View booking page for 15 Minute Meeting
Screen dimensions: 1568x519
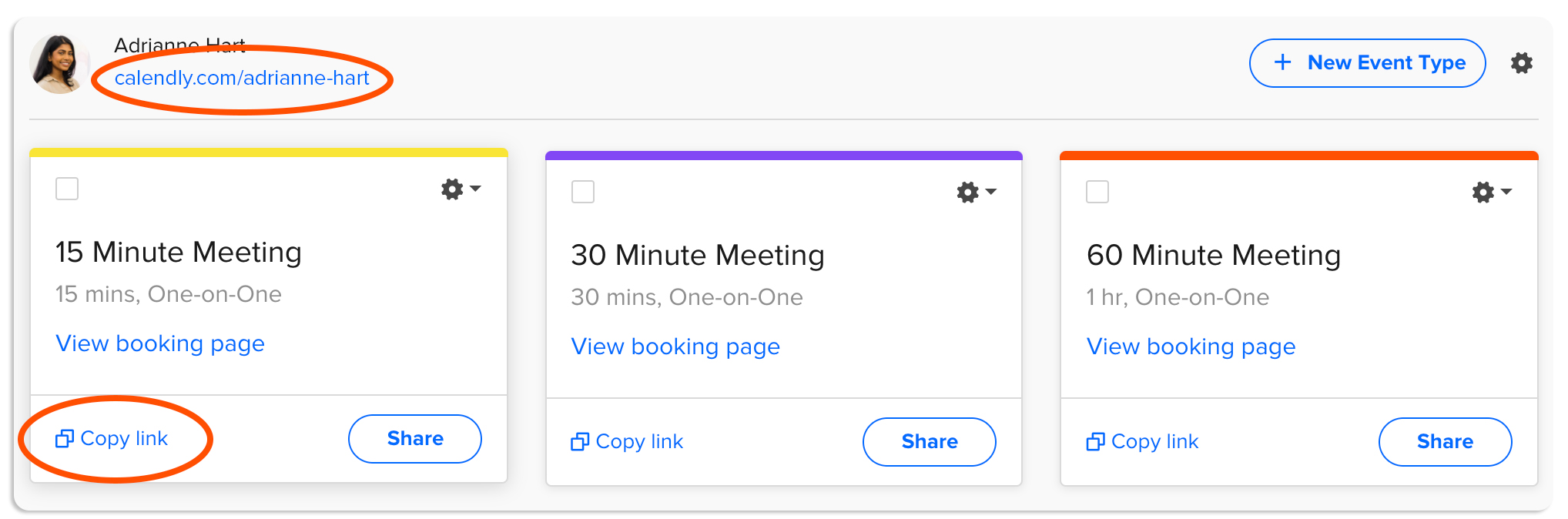click(x=160, y=343)
